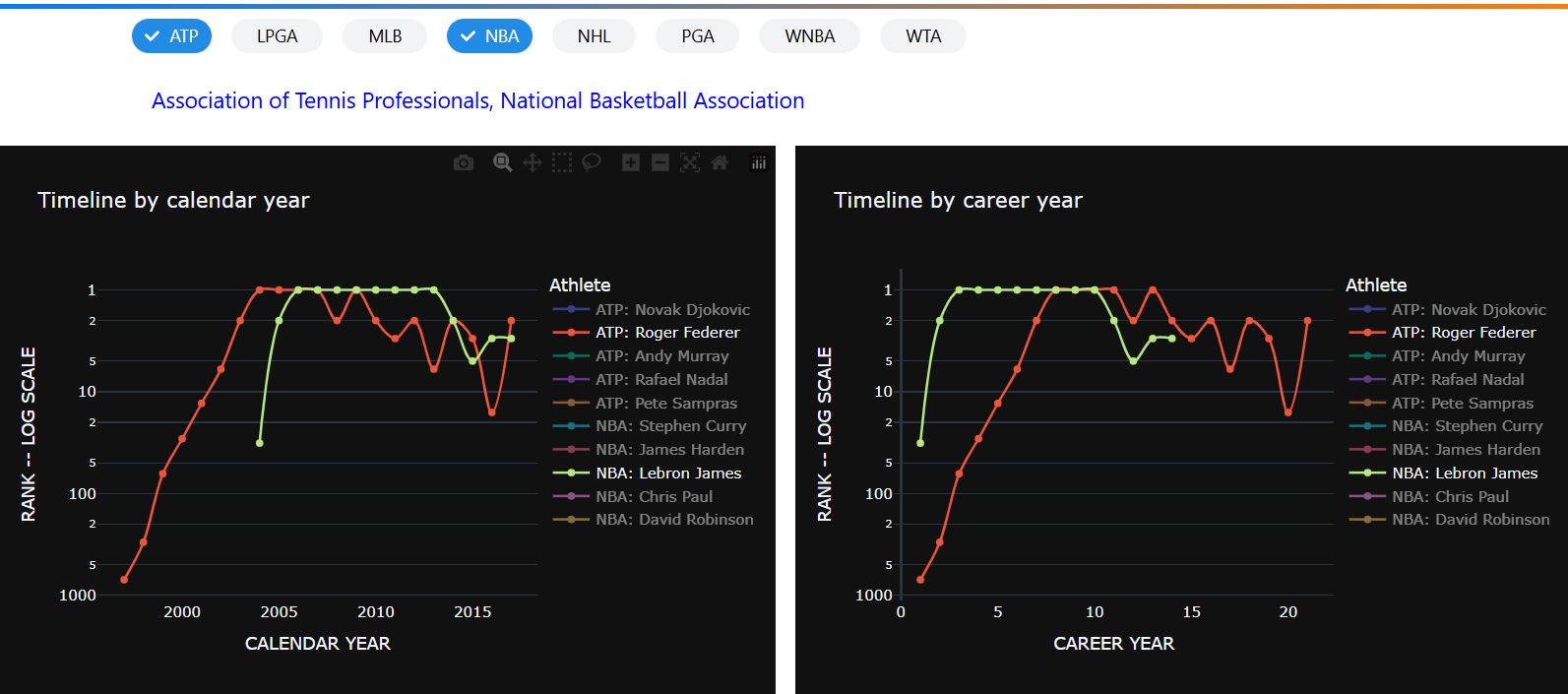Click Lebron's first data point in calendar chart
The image size is (1568, 694).
[x=260, y=443]
